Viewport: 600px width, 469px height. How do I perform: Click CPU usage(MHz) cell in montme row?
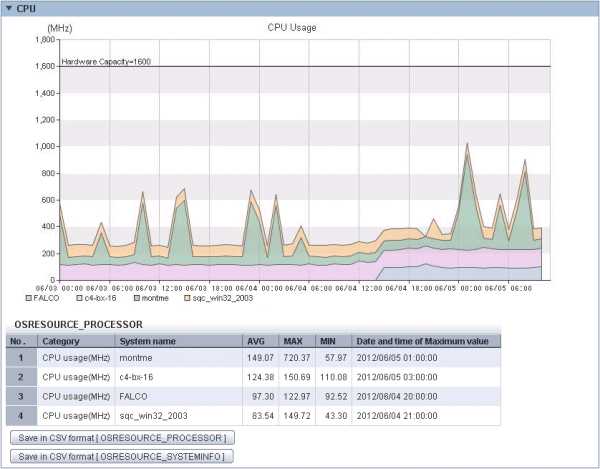(x=76, y=358)
